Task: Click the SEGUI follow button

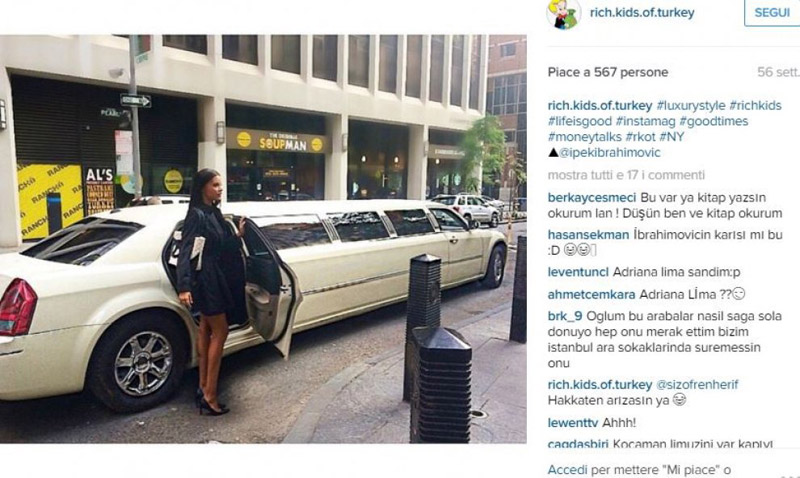Action: (x=772, y=12)
